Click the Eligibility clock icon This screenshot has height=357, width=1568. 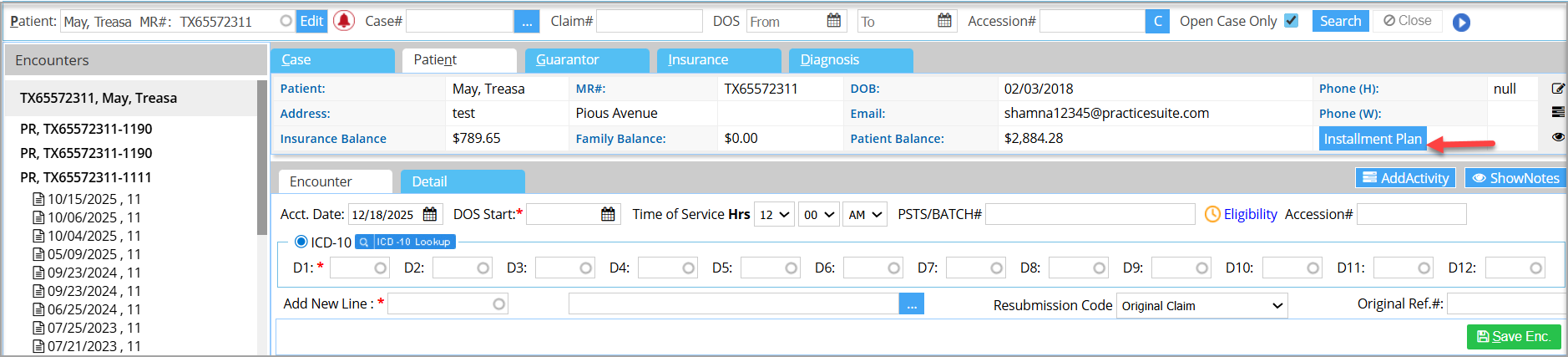tap(1212, 215)
